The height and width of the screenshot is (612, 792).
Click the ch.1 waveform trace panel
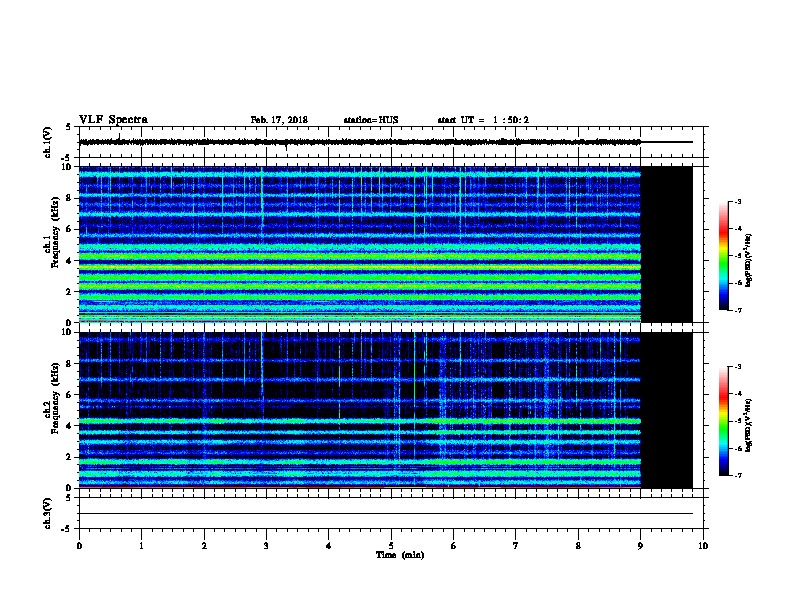click(x=391, y=142)
